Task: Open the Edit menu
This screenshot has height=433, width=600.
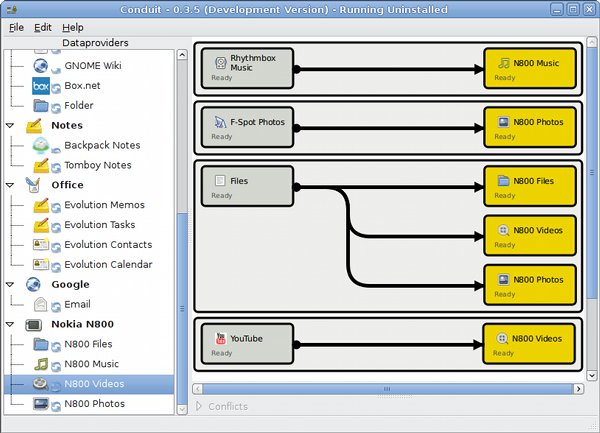Action: click(42, 28)
